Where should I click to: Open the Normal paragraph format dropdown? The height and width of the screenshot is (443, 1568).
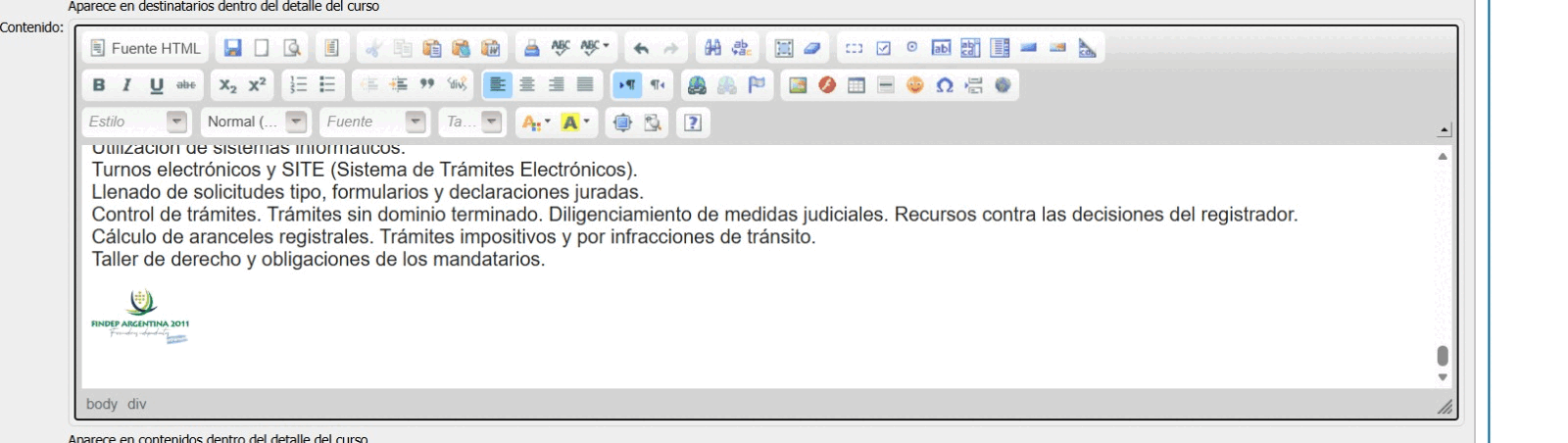point(296,123)
